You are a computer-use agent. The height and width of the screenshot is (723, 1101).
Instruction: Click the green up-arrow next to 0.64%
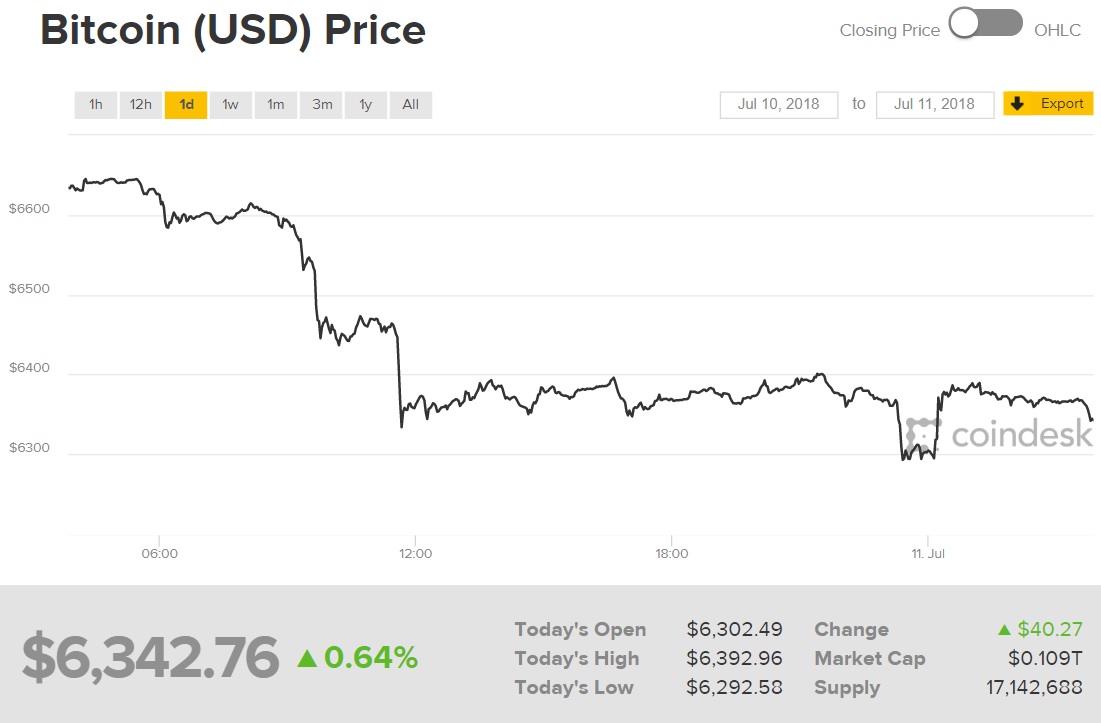309,657
